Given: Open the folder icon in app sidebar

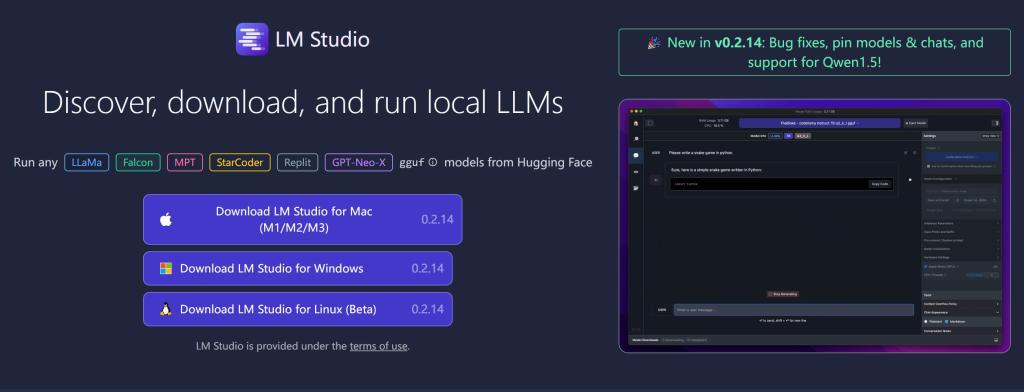Looking at the screenshot, I should (x=635, y=188).
